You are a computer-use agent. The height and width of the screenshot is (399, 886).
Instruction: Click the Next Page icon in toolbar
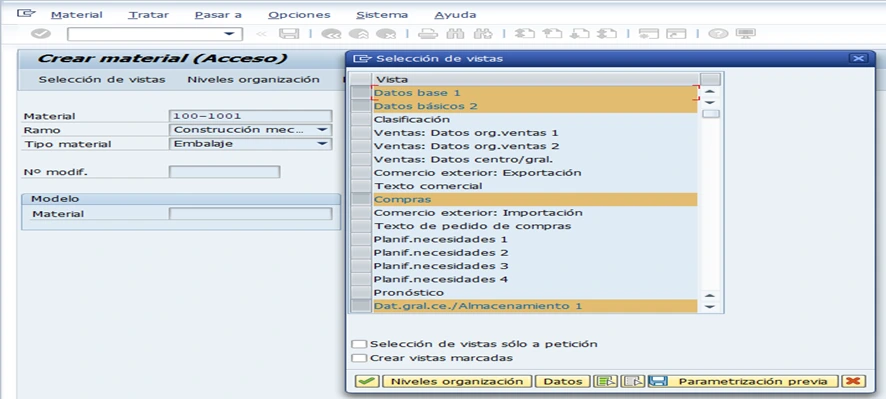click(x=580, y=34)
